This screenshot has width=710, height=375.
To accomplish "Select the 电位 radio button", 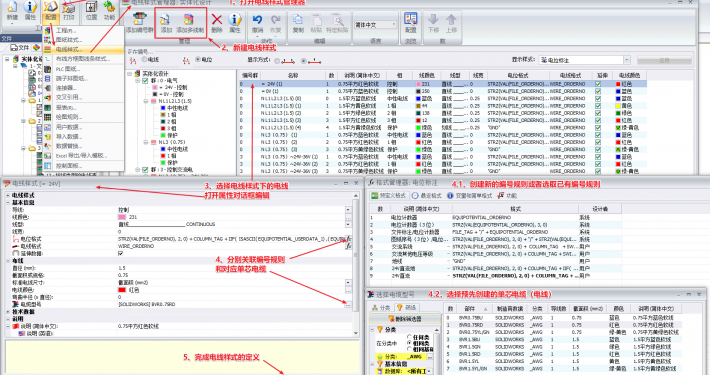I will 198,59.
